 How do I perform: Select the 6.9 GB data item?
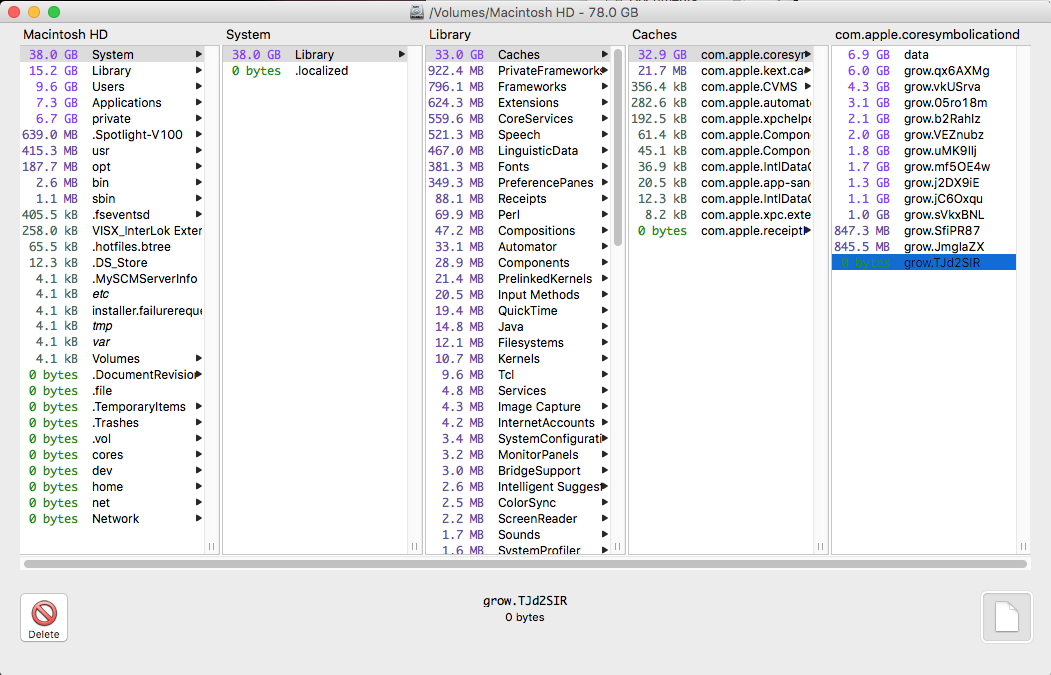pyautogui.click(x=924, y=54)
